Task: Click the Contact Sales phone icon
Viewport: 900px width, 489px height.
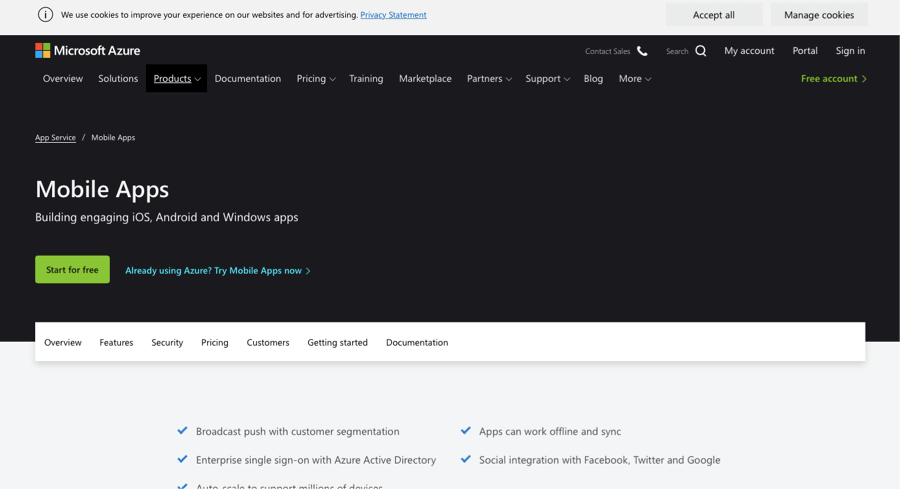Action: coord(642,51)
